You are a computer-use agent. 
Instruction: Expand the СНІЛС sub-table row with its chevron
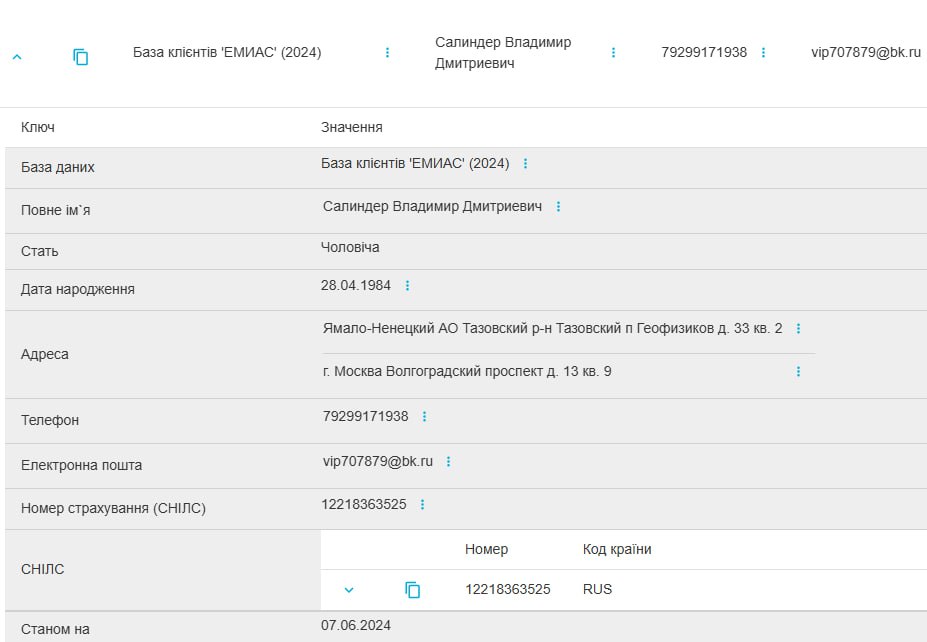[349, 590]
